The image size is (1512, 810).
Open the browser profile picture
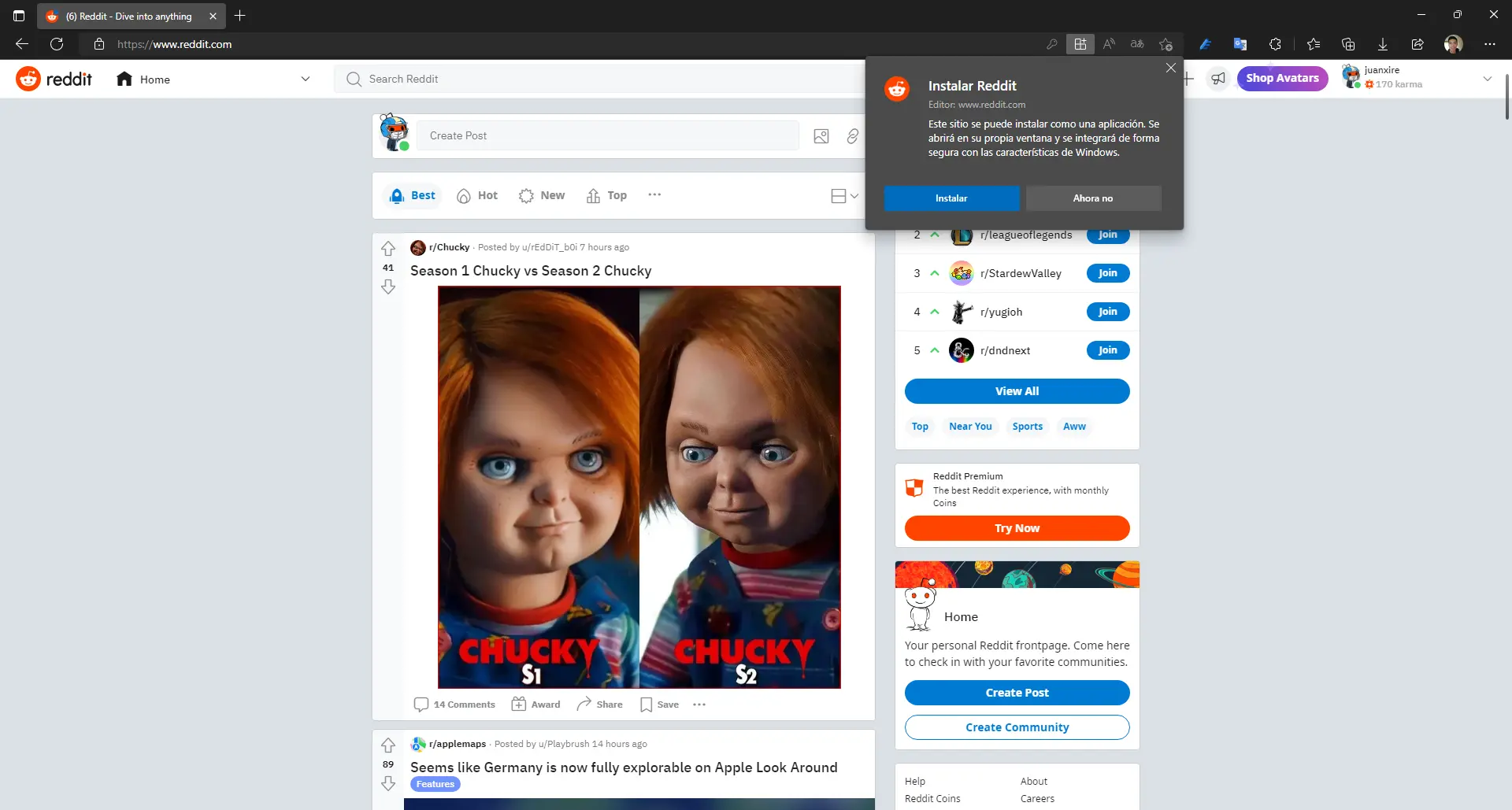point(1454,44)
